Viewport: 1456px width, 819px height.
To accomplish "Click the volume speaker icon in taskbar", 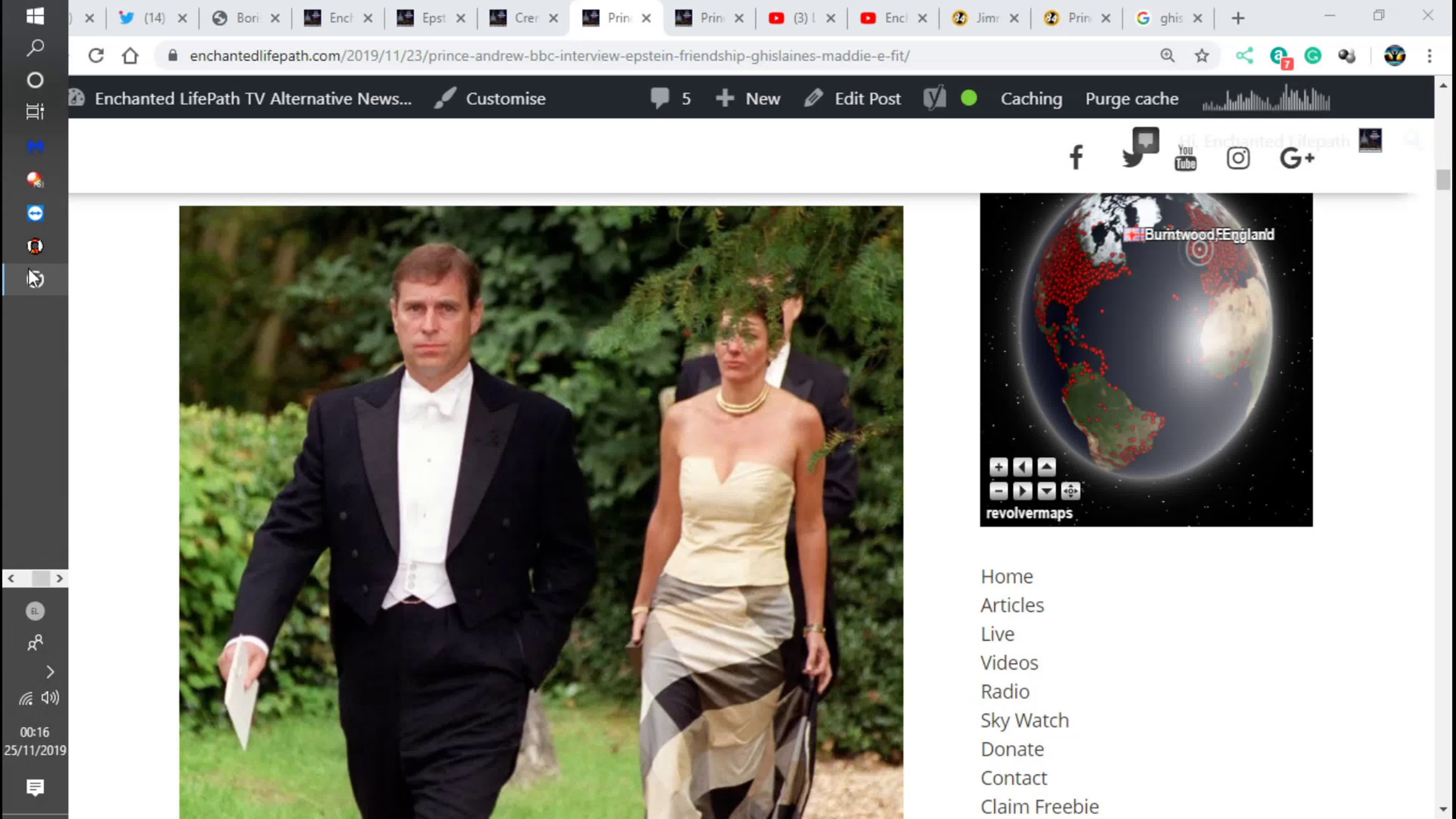I will pyautogui.click(x=50, y=698).
